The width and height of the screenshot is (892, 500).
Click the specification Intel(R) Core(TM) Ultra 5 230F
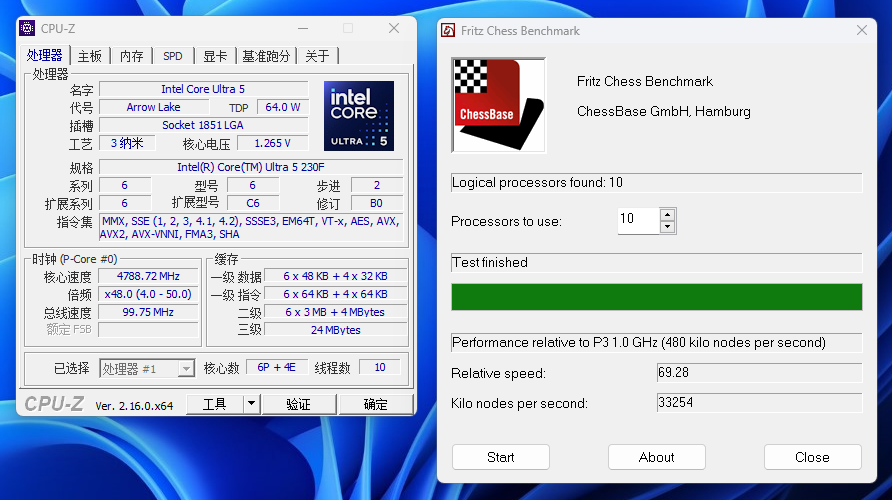click(251, 167)
